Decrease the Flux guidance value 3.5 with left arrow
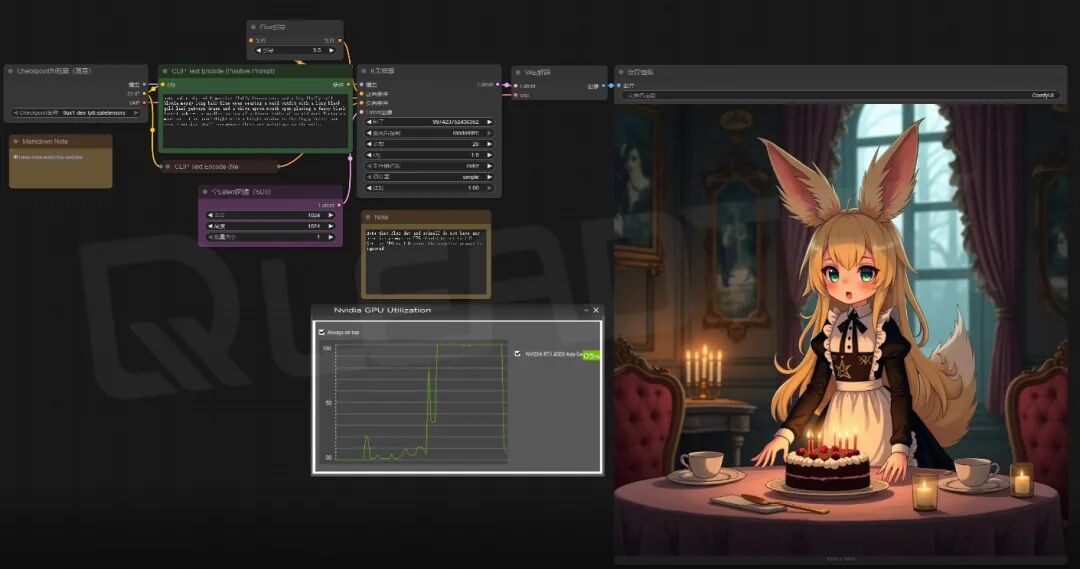This screenshot has height=569, width=1080. click(258, 50)
